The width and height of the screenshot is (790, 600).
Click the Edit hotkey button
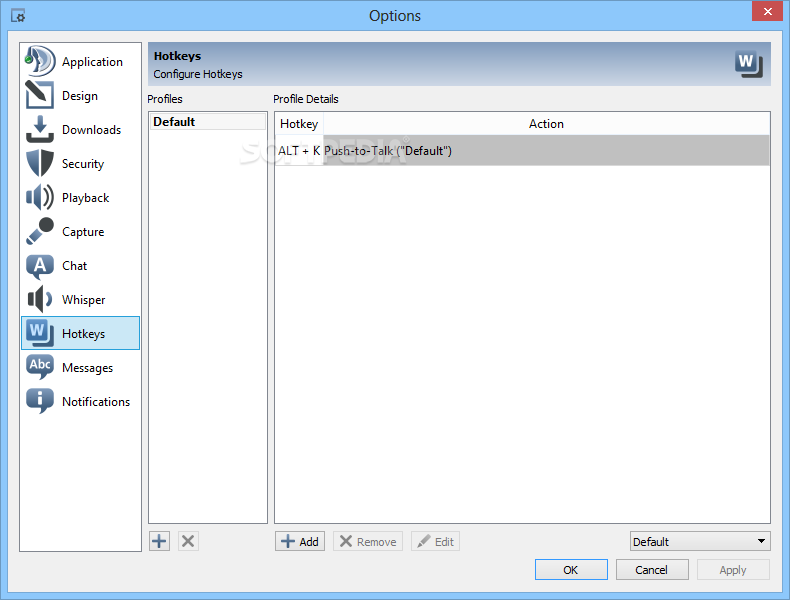click(x=435, y=541)
